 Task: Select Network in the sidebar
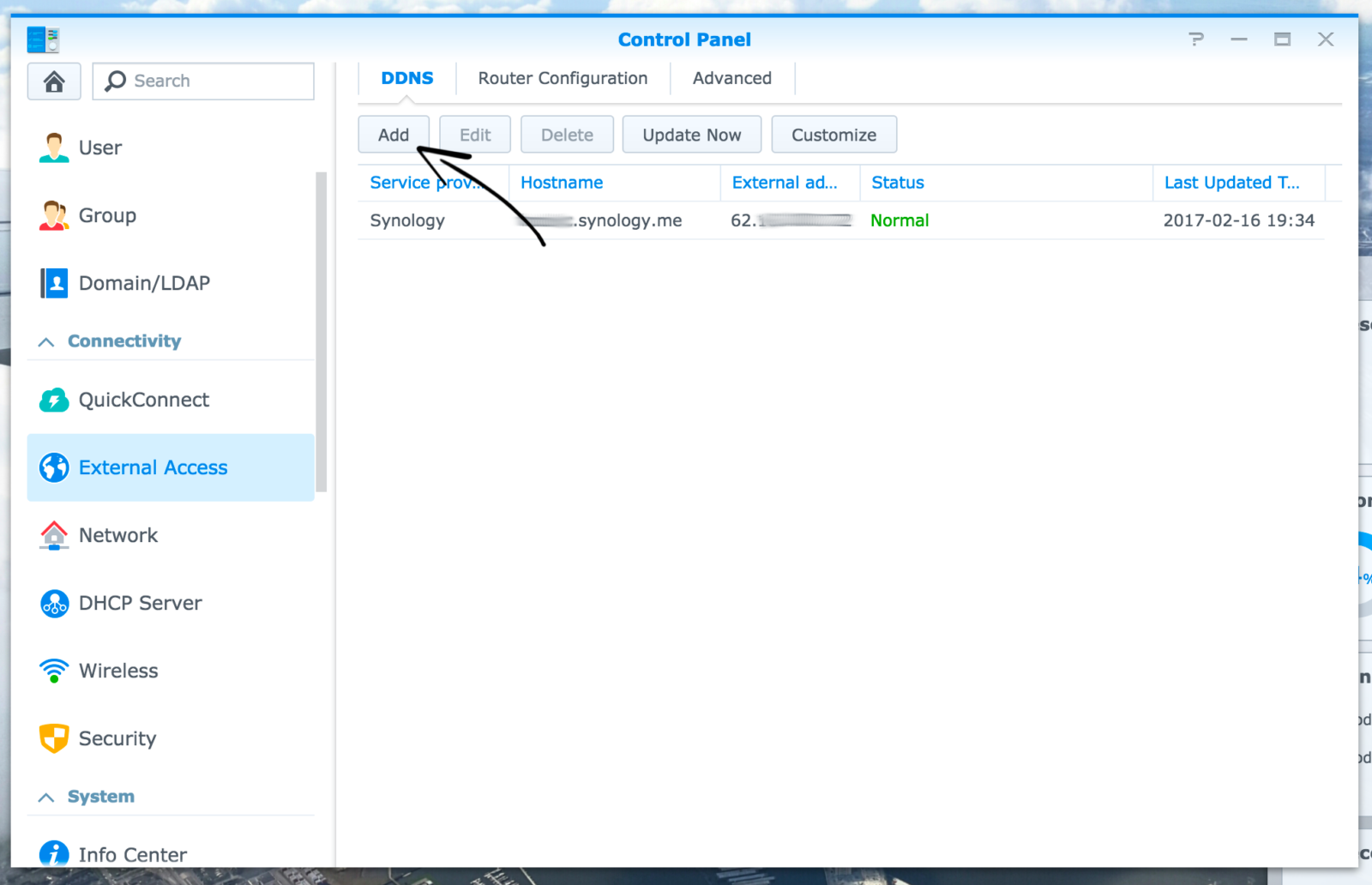pos(171,535)
